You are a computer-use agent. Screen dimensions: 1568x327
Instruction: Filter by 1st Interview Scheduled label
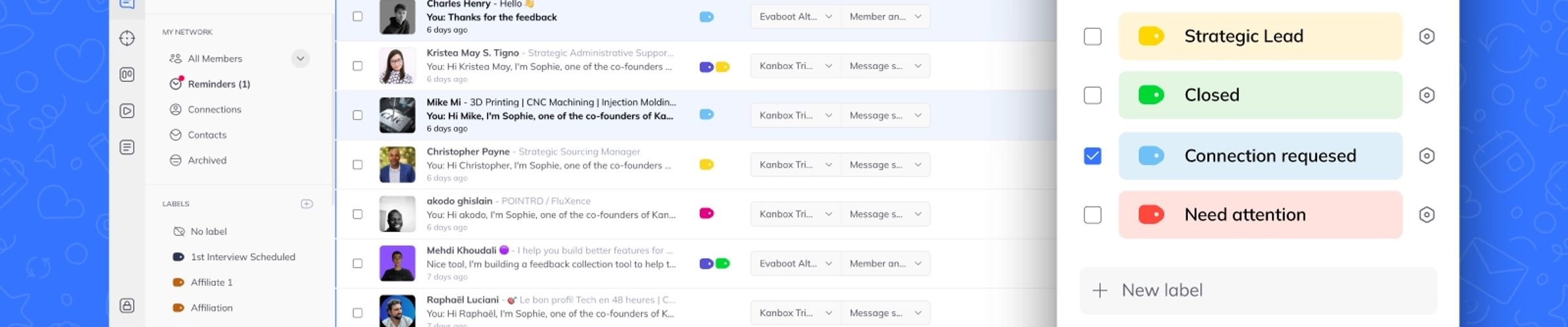coord(242,257)
